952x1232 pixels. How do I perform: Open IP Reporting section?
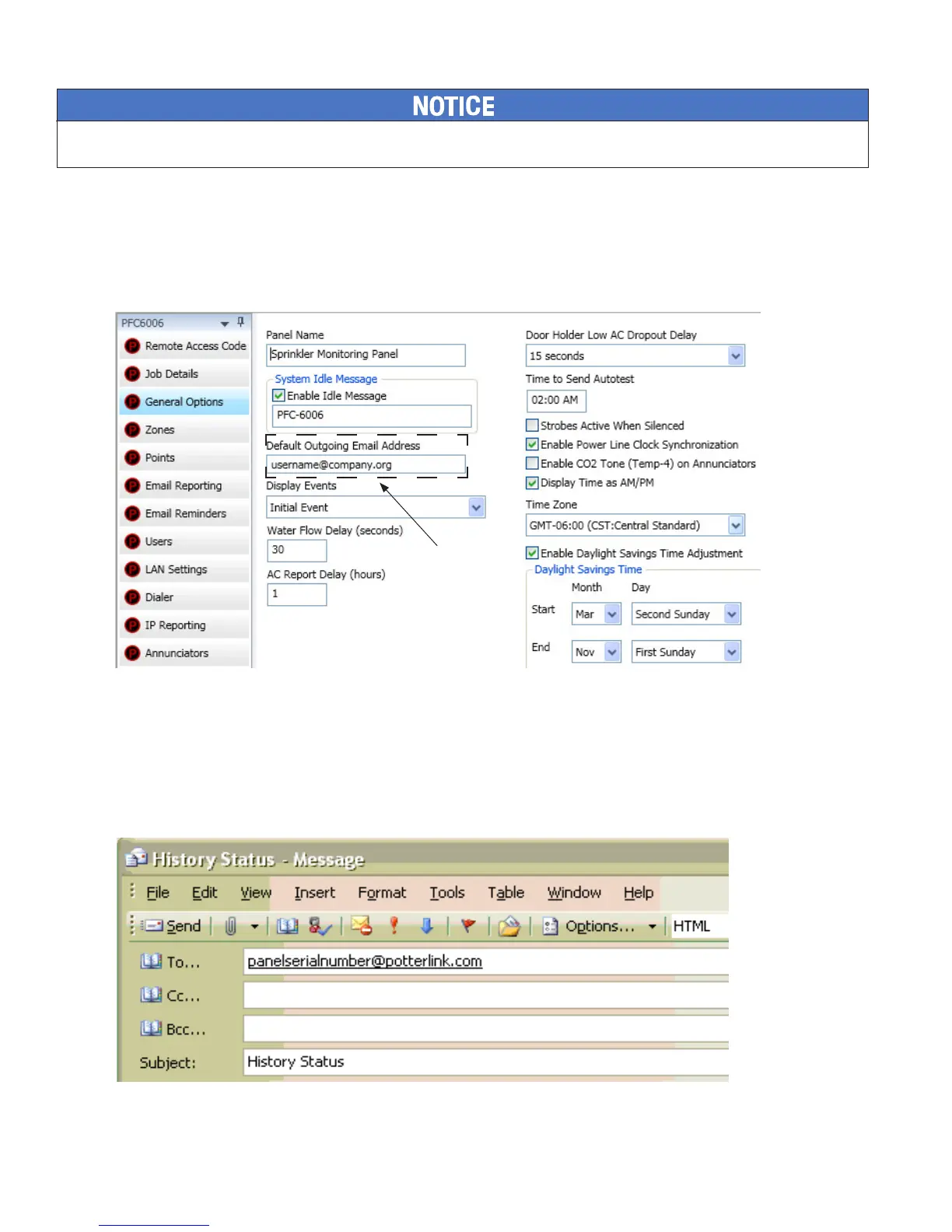185,626
